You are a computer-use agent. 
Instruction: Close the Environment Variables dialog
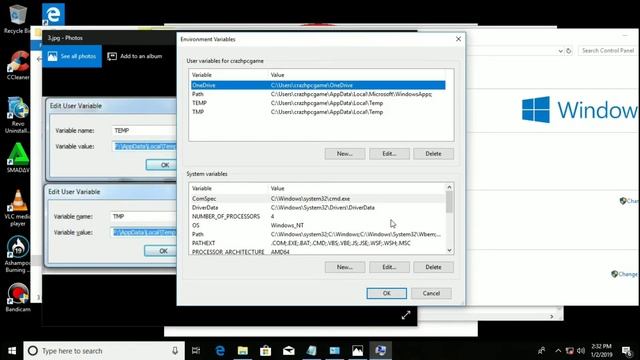click(458, 39)
